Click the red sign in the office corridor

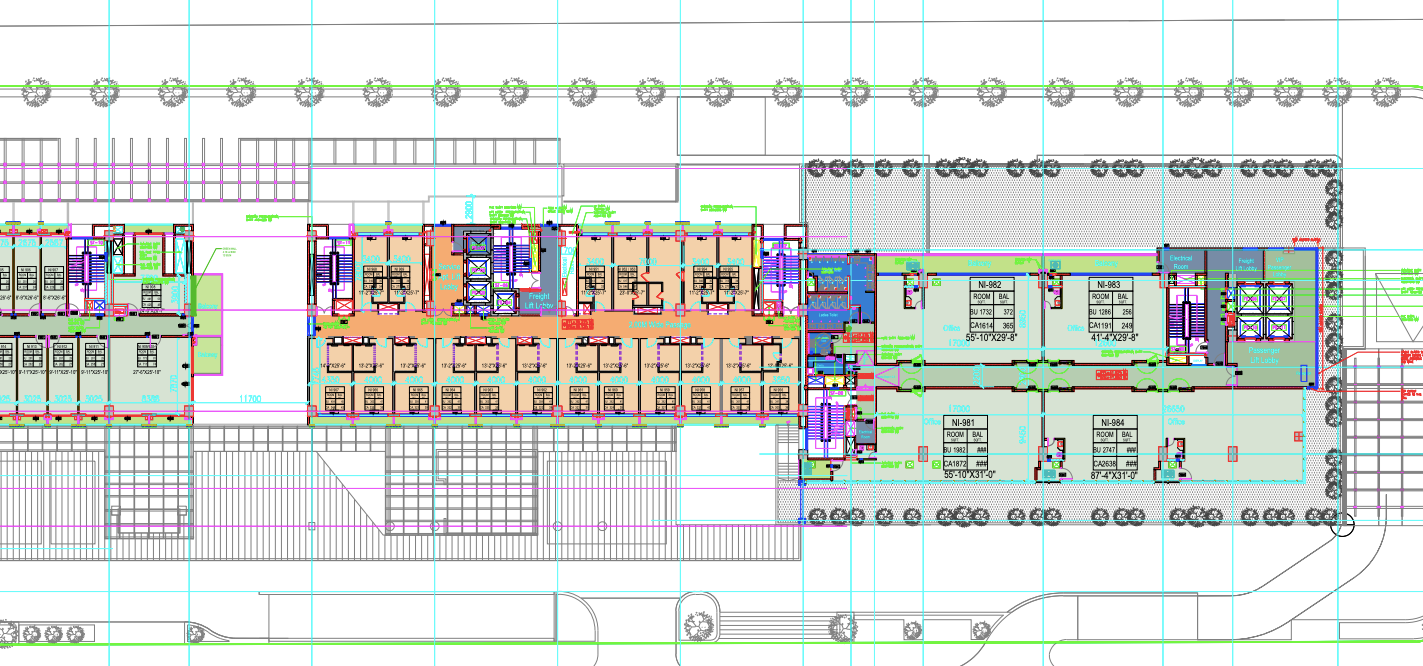tap(1111, 374)
